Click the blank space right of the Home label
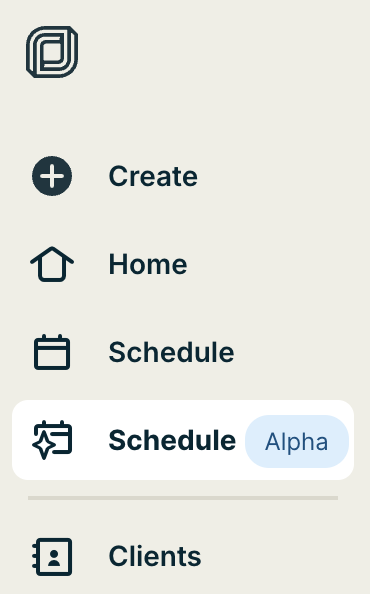 [x=275, y=264]
